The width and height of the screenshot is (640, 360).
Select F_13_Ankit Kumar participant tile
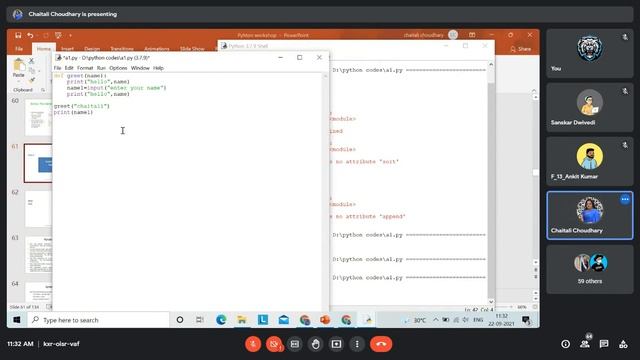tap(590, 161)
